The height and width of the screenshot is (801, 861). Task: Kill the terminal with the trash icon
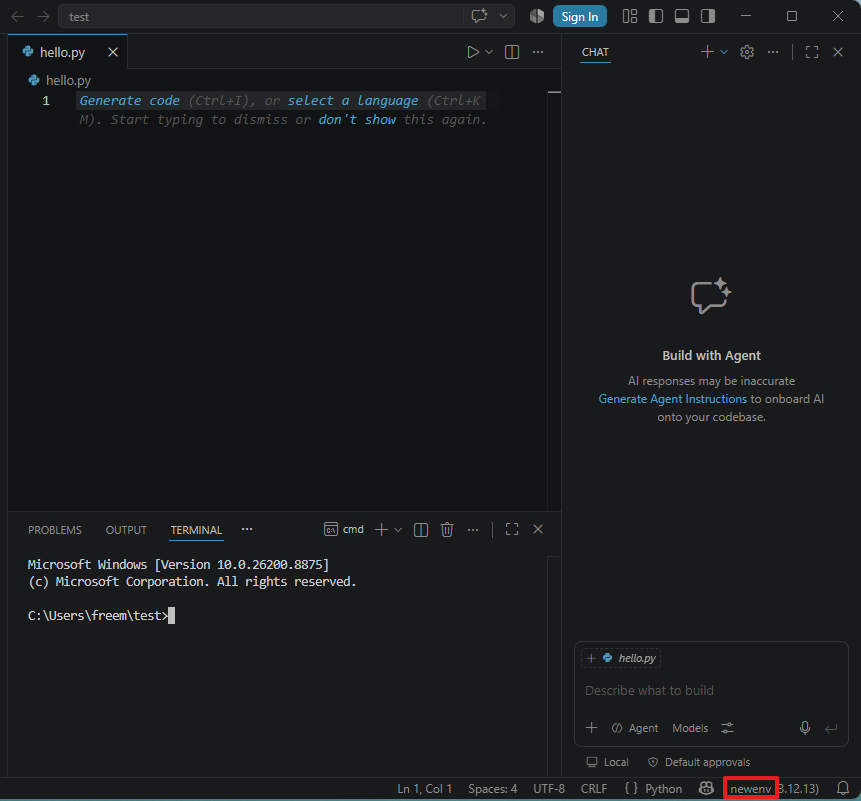click(447, 530)
